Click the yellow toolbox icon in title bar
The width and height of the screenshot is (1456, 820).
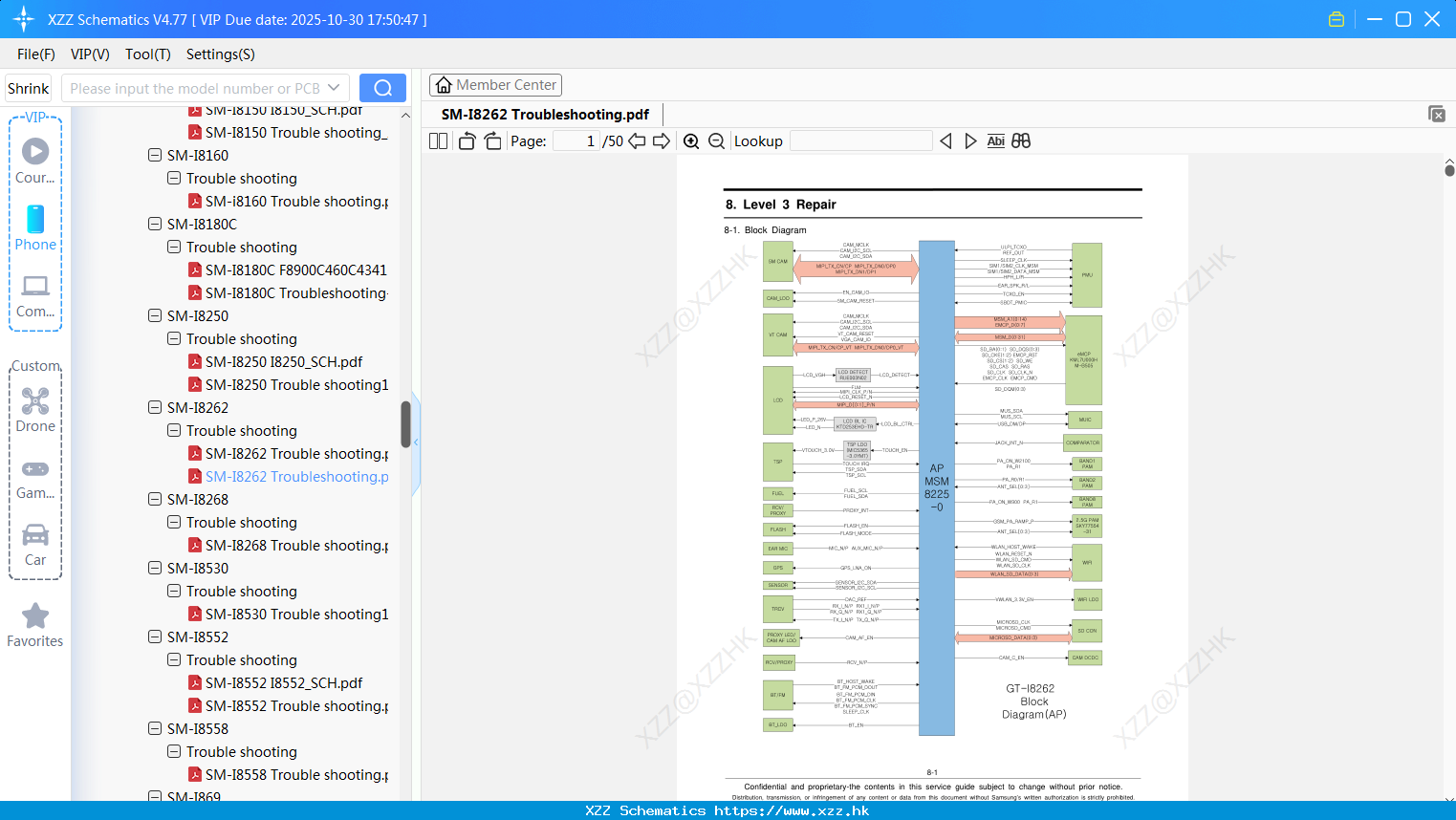pyautogui.click(x=1336, y=19)
